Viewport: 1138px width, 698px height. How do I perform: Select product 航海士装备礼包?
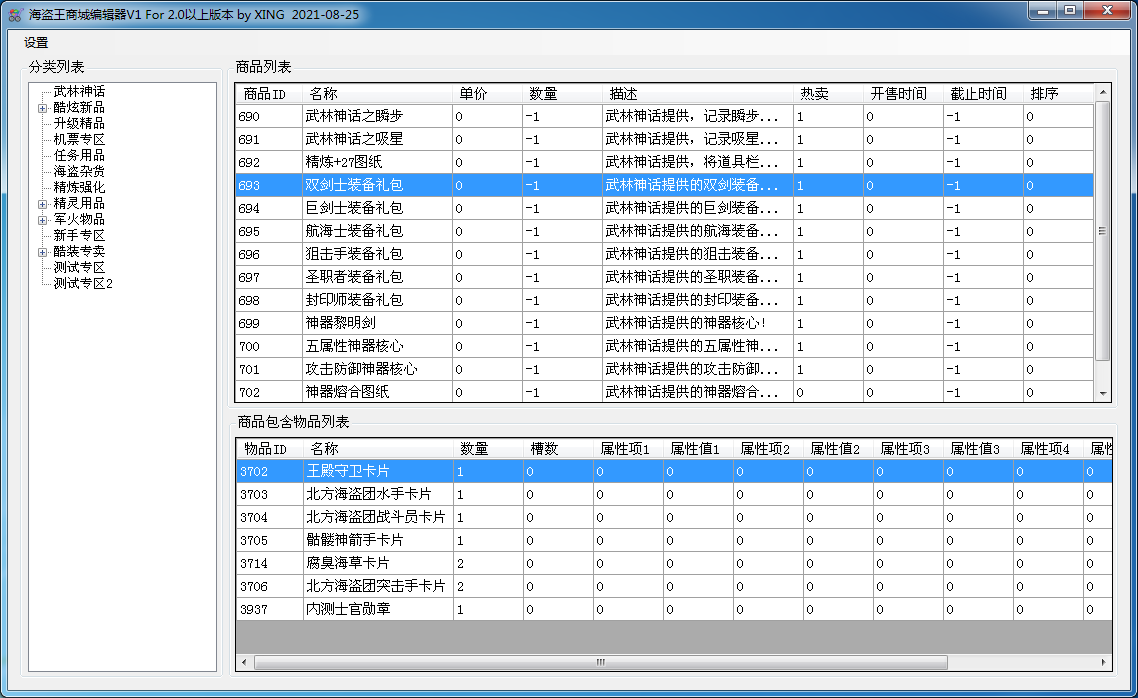pos(665,231)
